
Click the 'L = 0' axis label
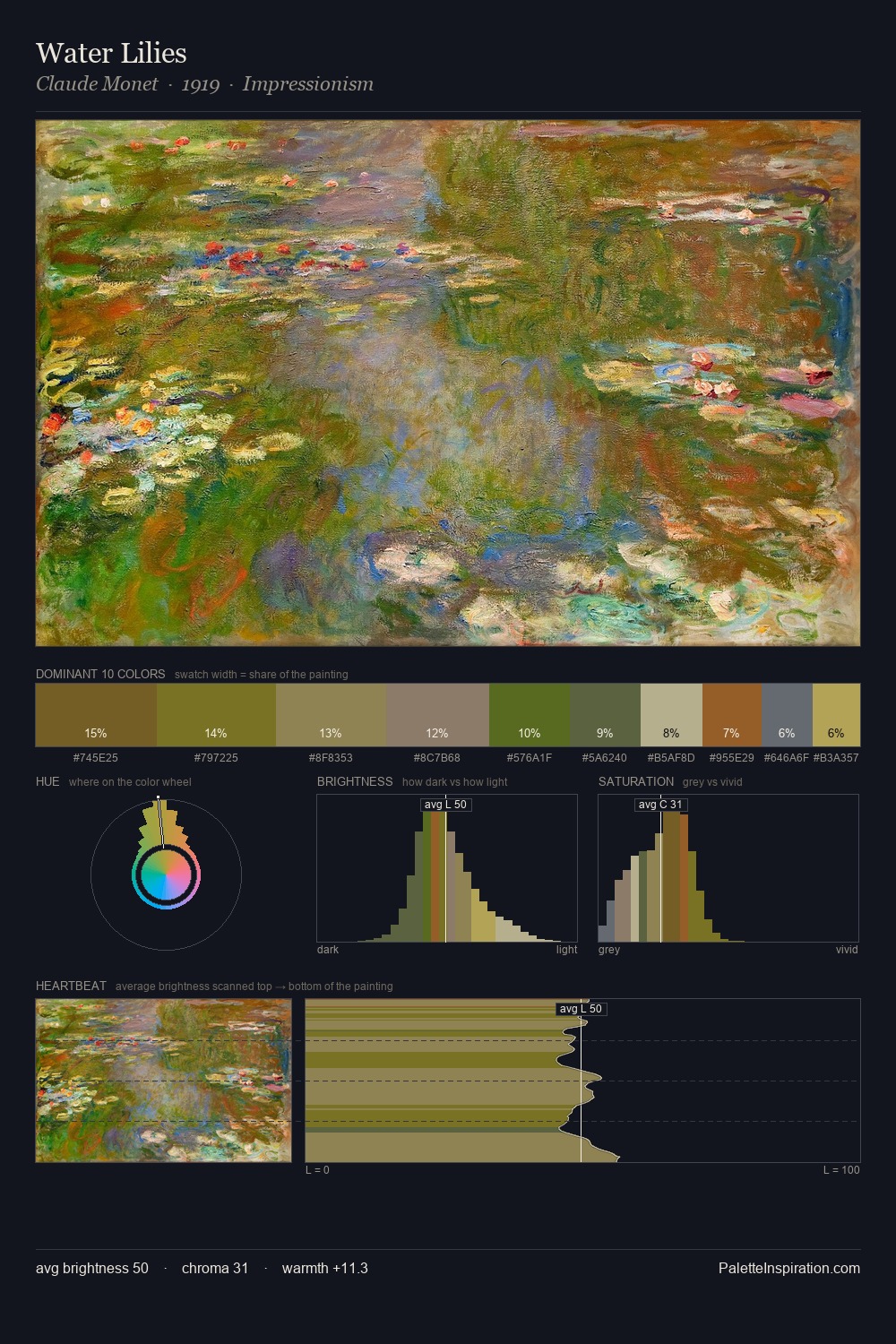317,1170
